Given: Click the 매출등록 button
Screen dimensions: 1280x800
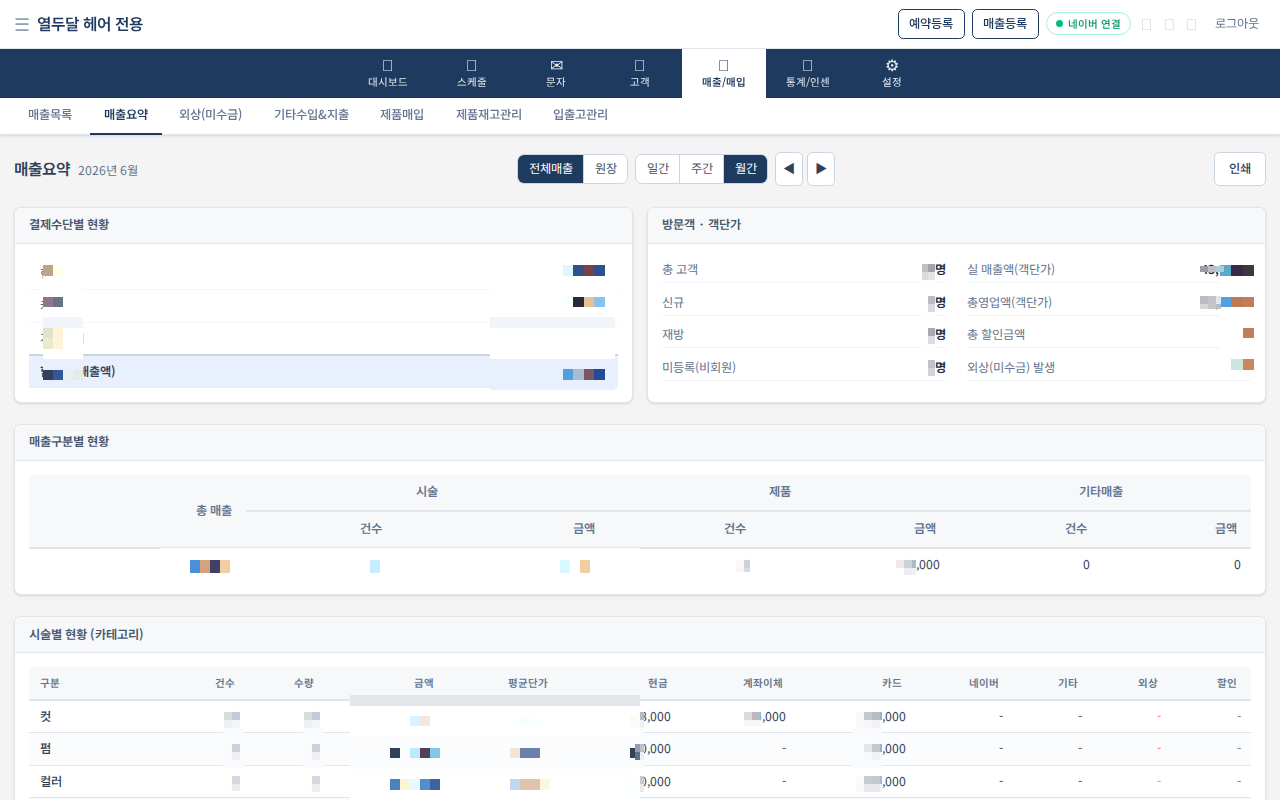Looking at the screenshot, I should tap(1005, 24).
